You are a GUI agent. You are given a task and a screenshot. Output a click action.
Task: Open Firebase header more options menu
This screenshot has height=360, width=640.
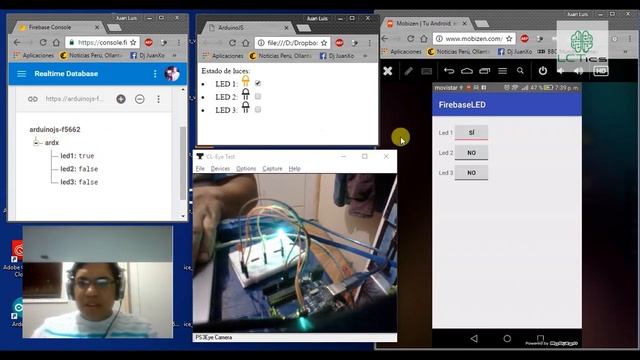point(155,74)
